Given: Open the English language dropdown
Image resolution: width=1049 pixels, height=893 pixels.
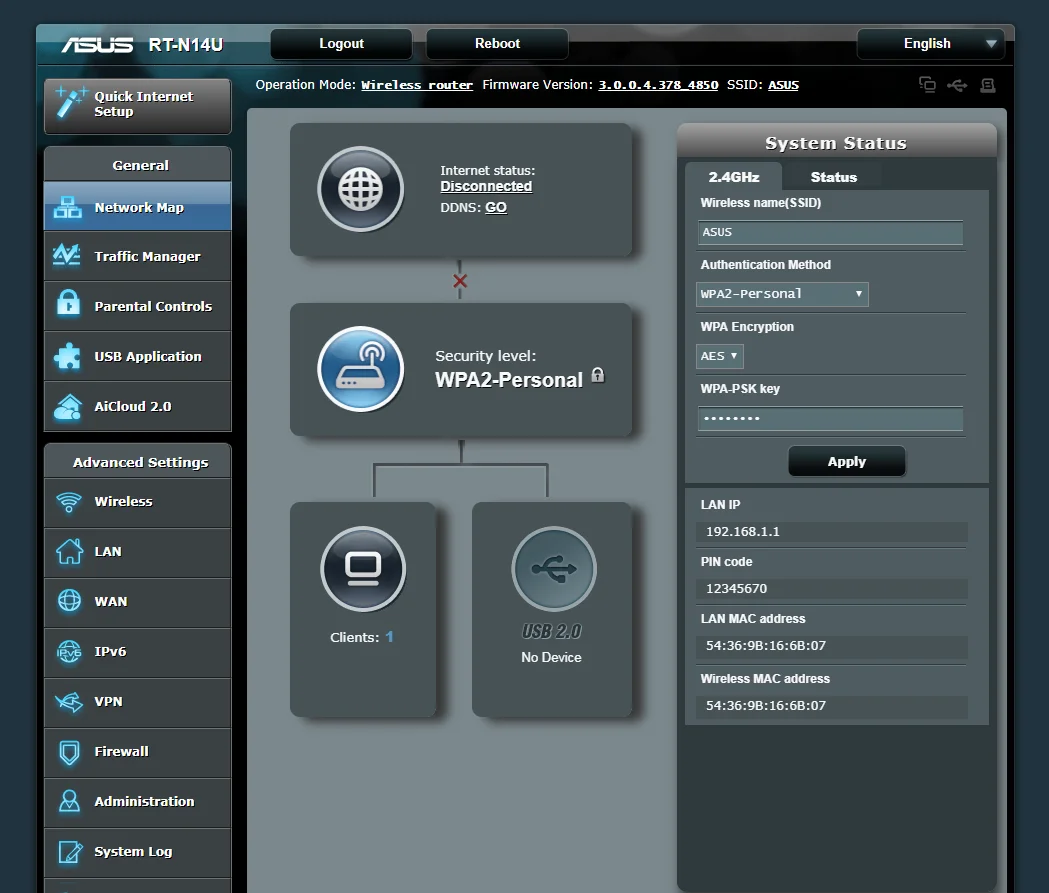Looking at the screenshot, I should point(931,43).
